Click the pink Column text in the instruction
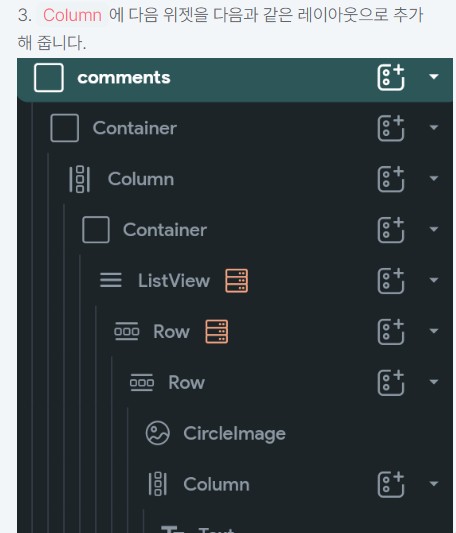456x533 pixels. 72,15
